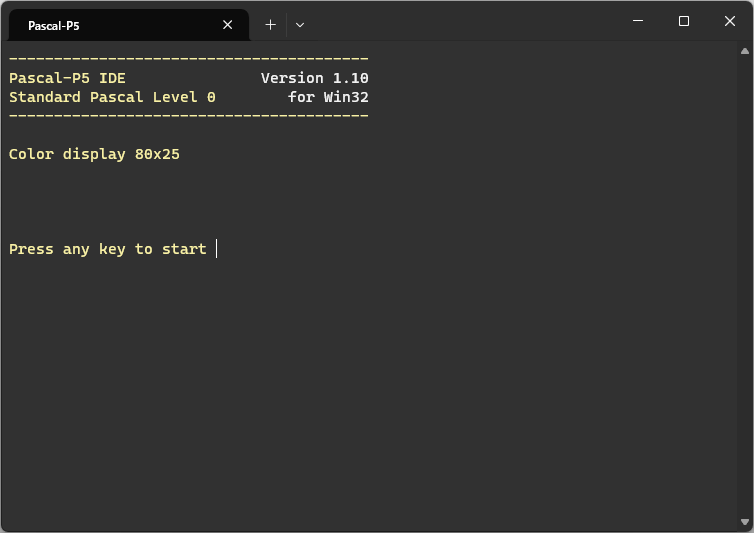Expand the new tab profile dropdown
The image size is (754, 533).
pyautogui.click(x=300, y=25)
